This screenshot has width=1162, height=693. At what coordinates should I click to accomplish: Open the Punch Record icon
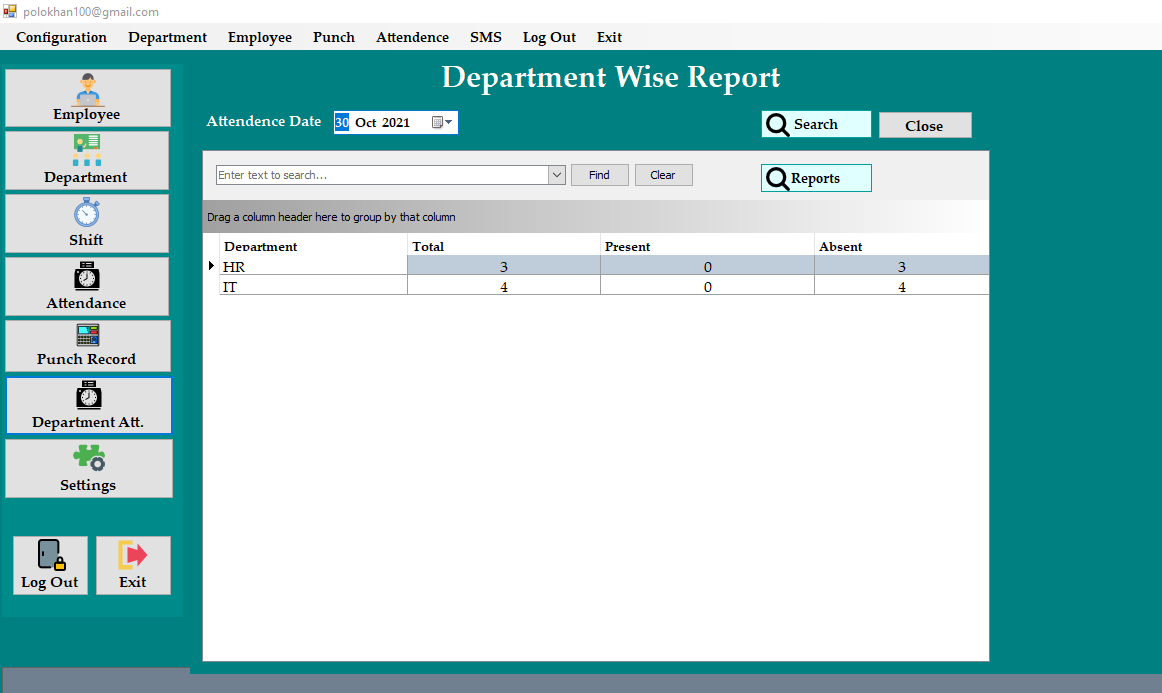pyautogui.click(x=86, y=337)
